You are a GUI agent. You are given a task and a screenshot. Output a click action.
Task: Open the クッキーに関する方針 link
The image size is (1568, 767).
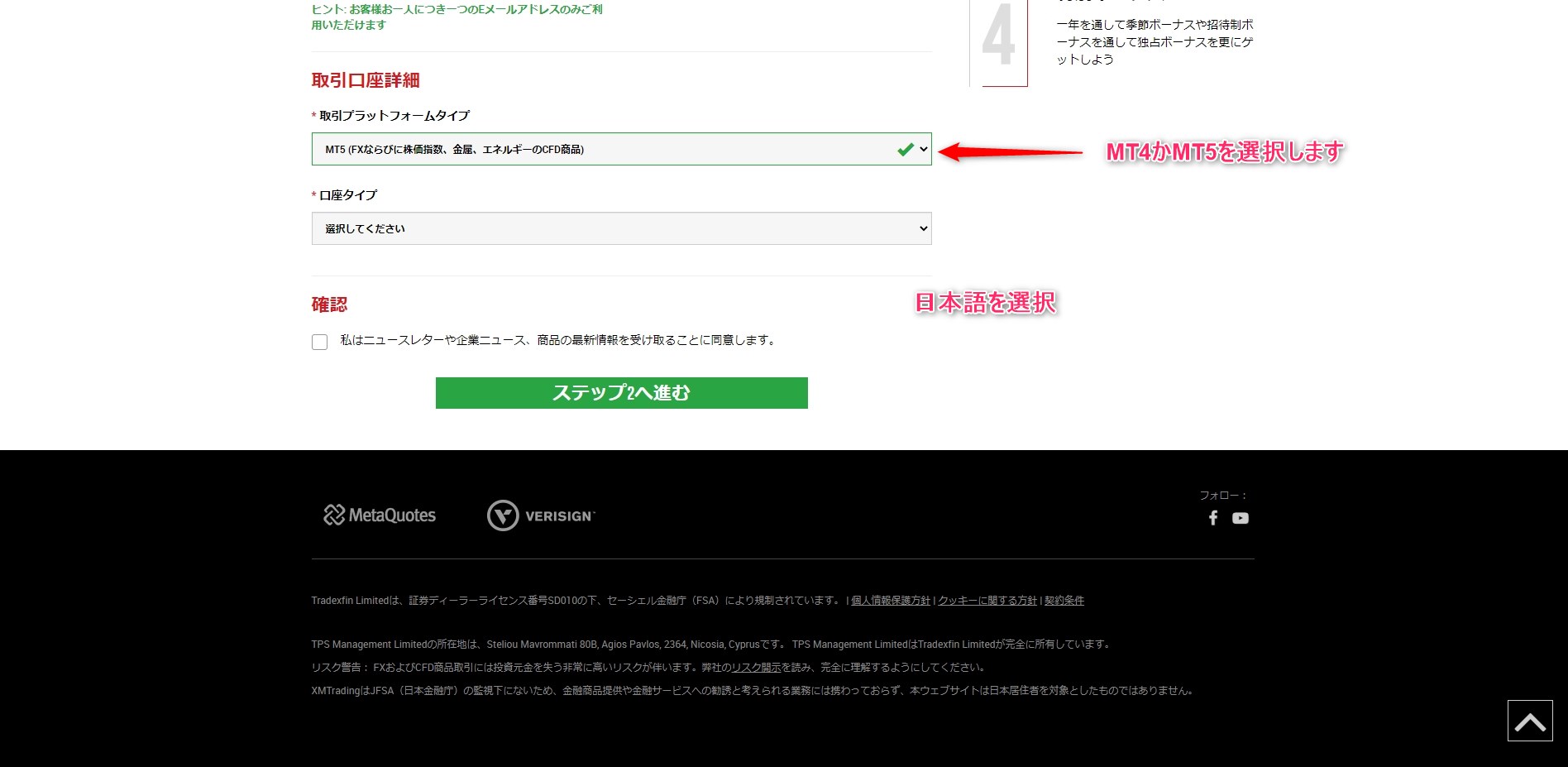click(987, 601)
